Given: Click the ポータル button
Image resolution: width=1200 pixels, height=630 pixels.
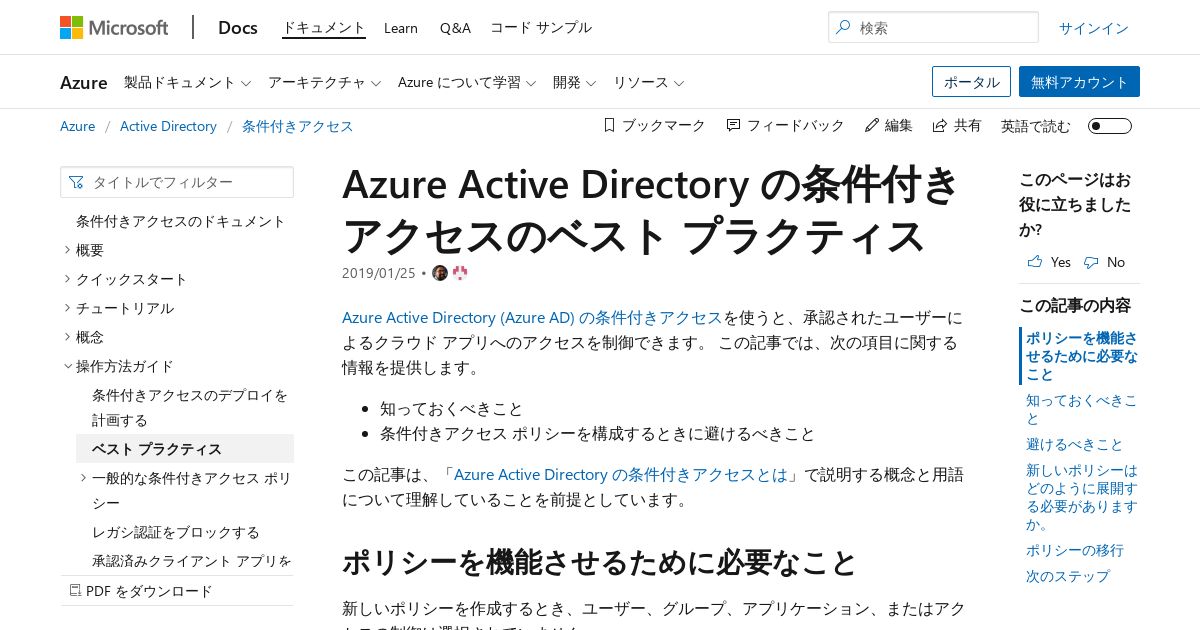Looking at the screenshot, I should pyautogui.click(x=971, y=82).
